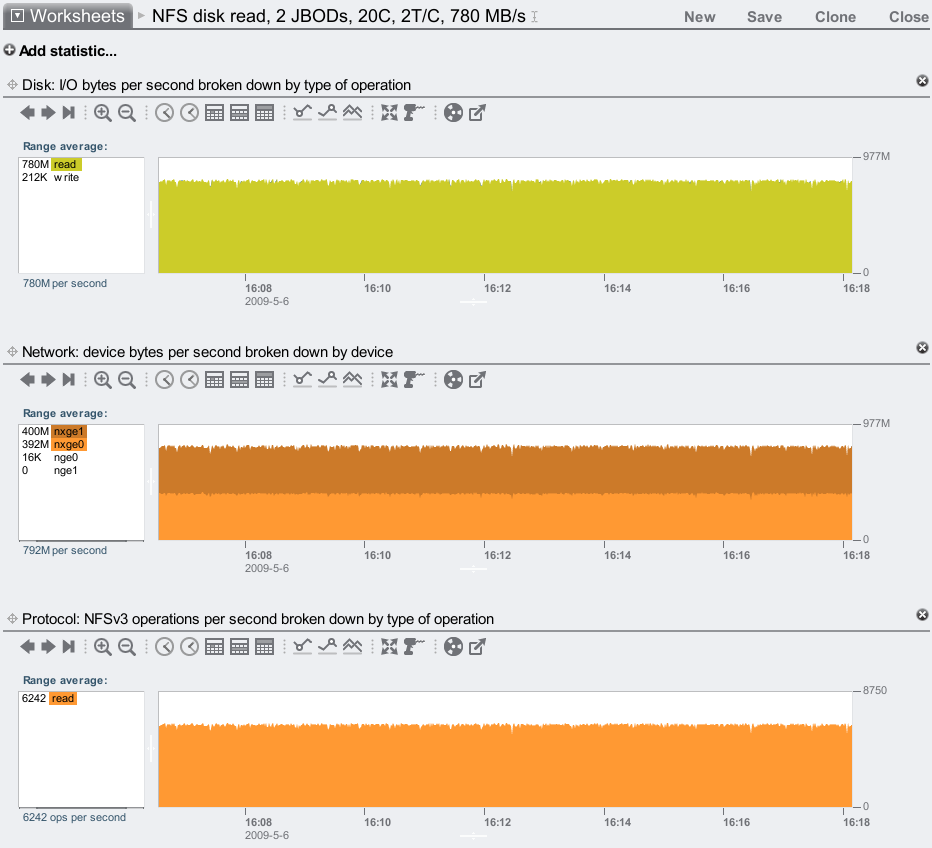Viewport: 932px width, 848px height.
Task: Highlight the write entry in Disk legend
Action: (66, 177)
